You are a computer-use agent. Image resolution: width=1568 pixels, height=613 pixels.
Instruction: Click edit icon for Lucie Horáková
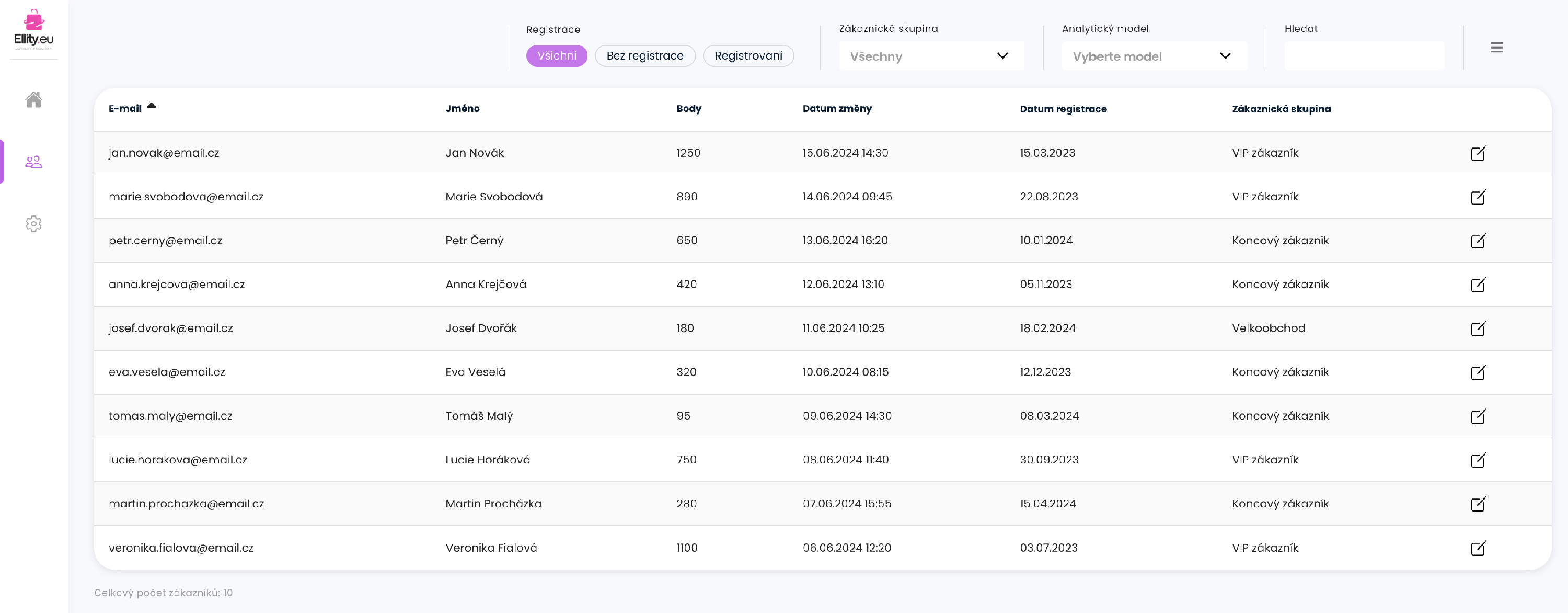point(1478,460)
